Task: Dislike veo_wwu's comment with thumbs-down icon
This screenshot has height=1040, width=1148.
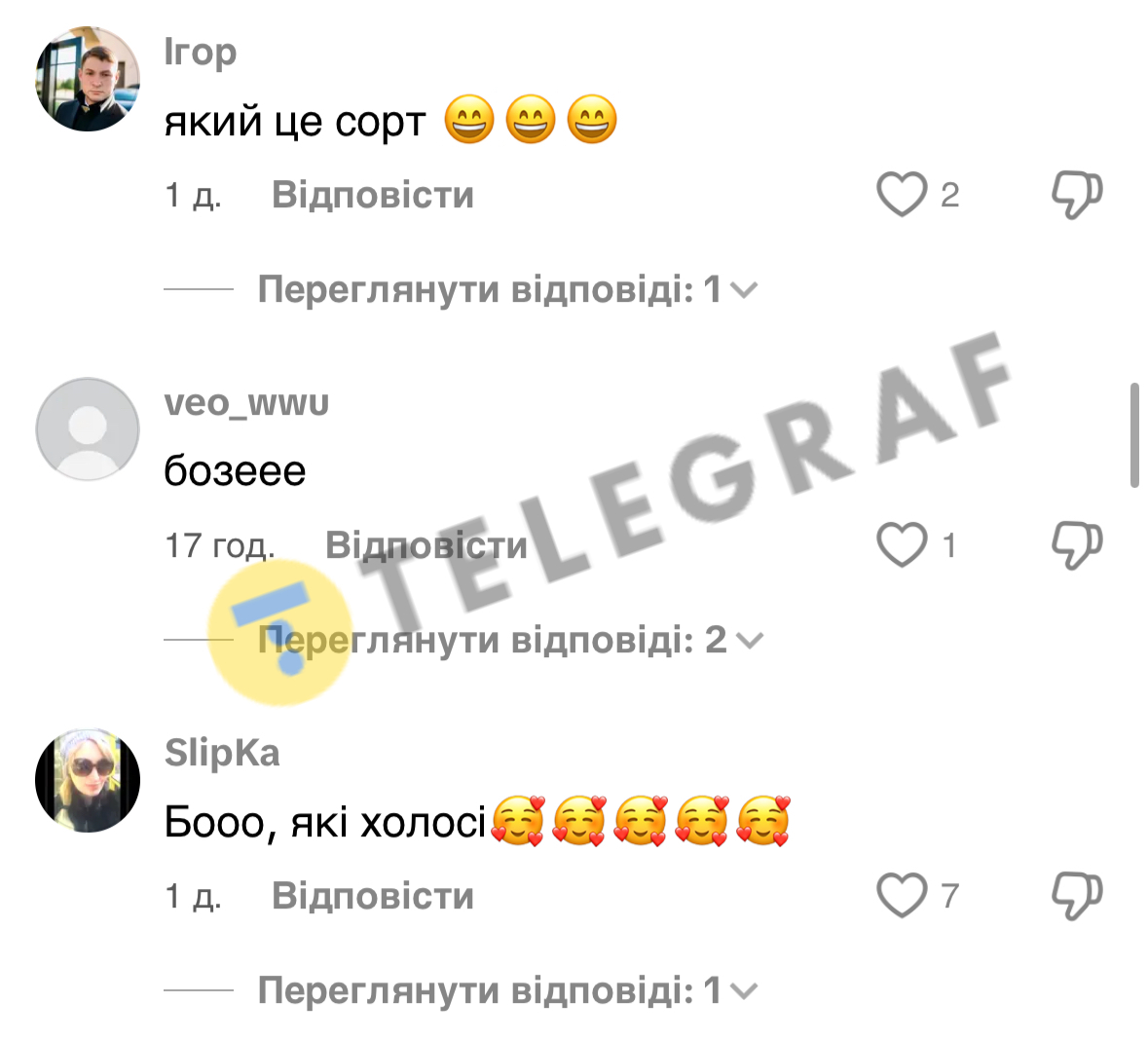Action: click(x=1077, y=545)
